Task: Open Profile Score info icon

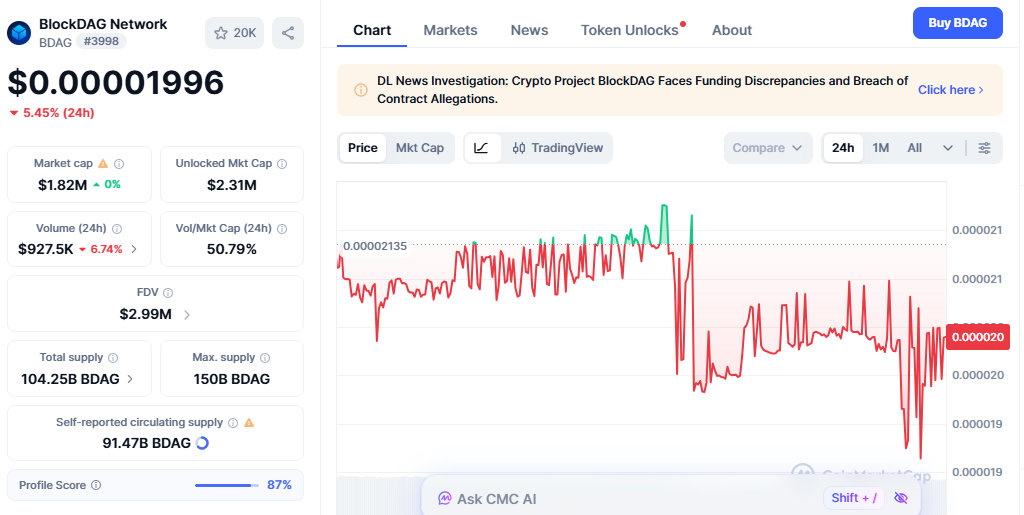Action: pos(96,485)
